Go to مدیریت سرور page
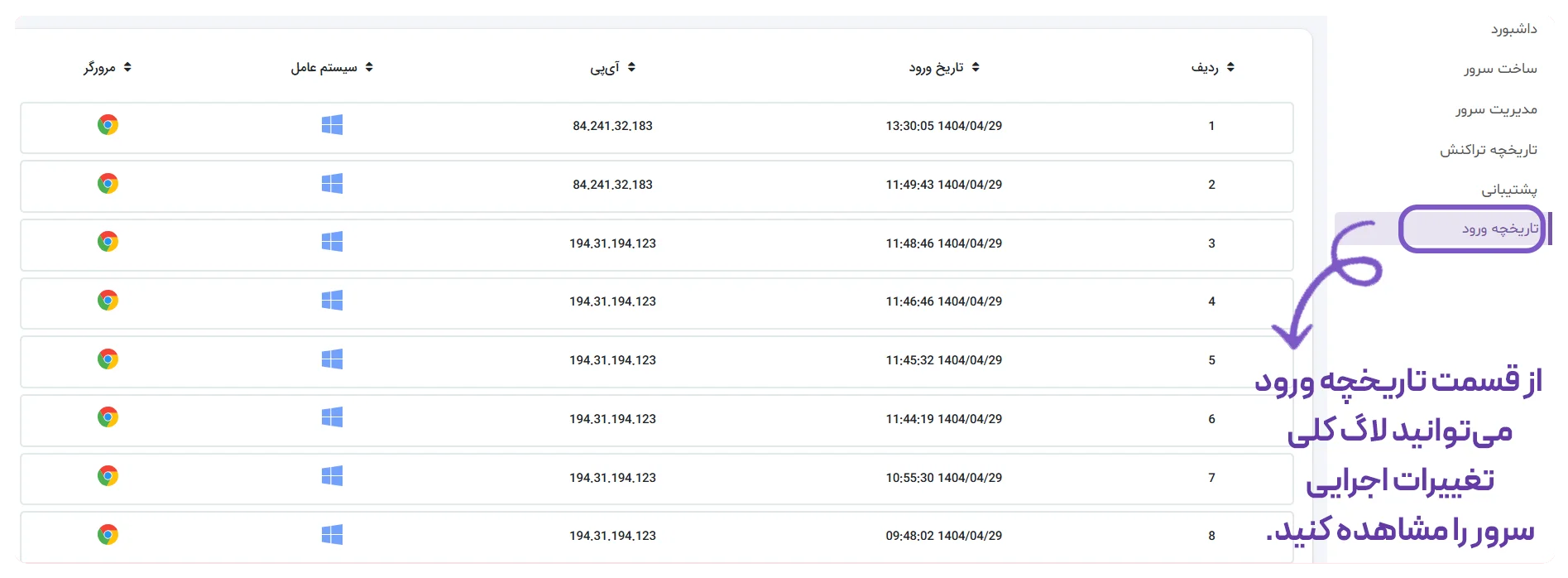1568x578 pixels. (x=1497, y=109)
